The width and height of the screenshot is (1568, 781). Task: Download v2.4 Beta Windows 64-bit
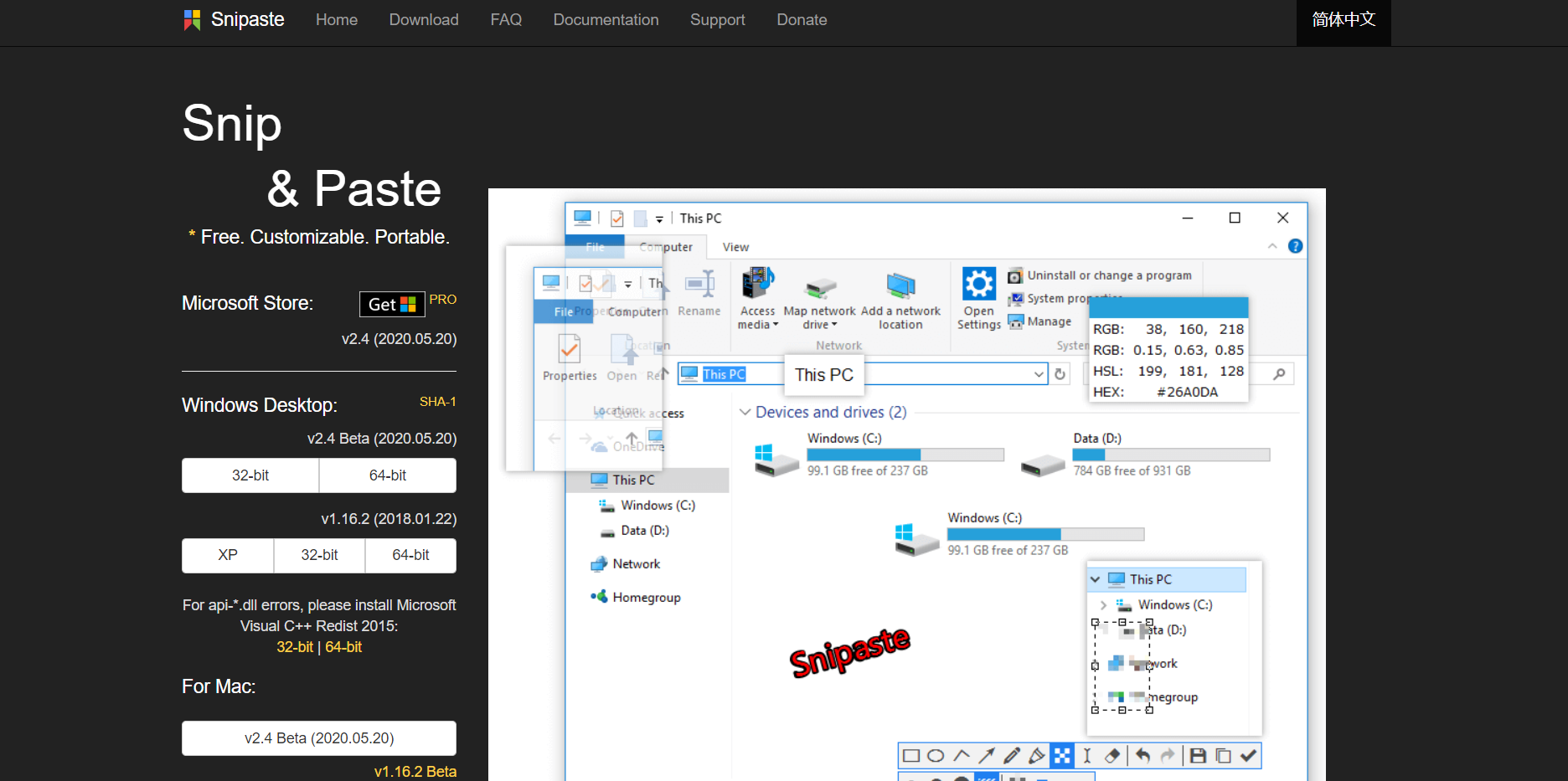[x=388, y=475]
